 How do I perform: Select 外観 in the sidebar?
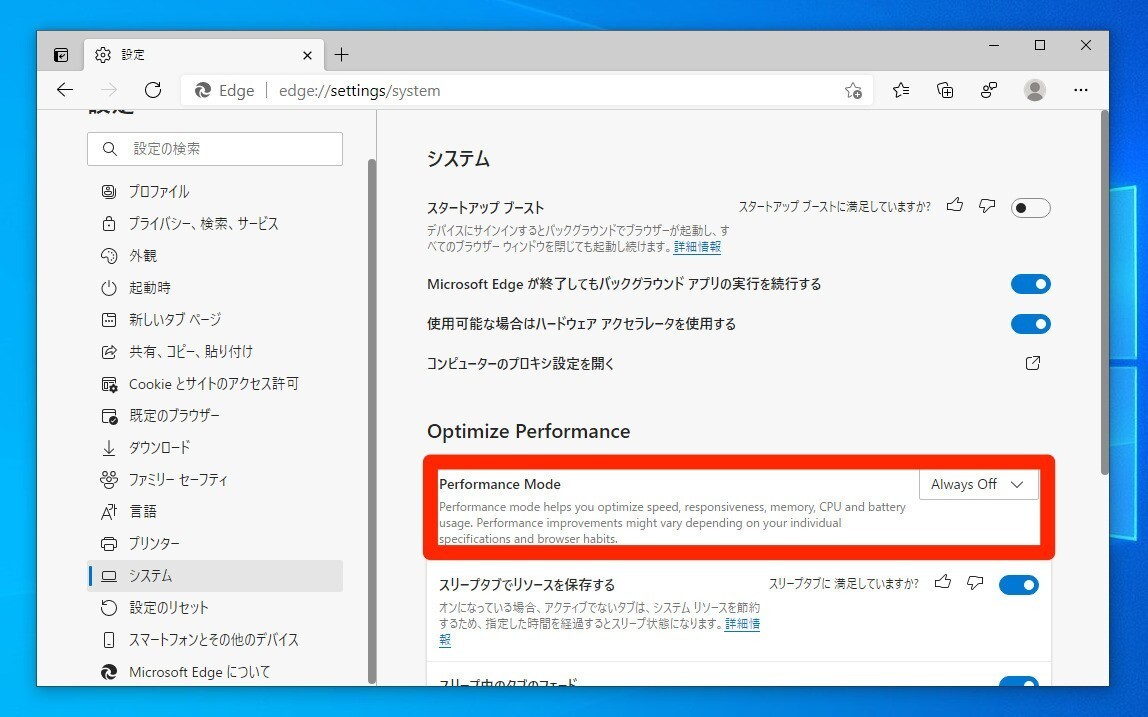pos(215,256)
